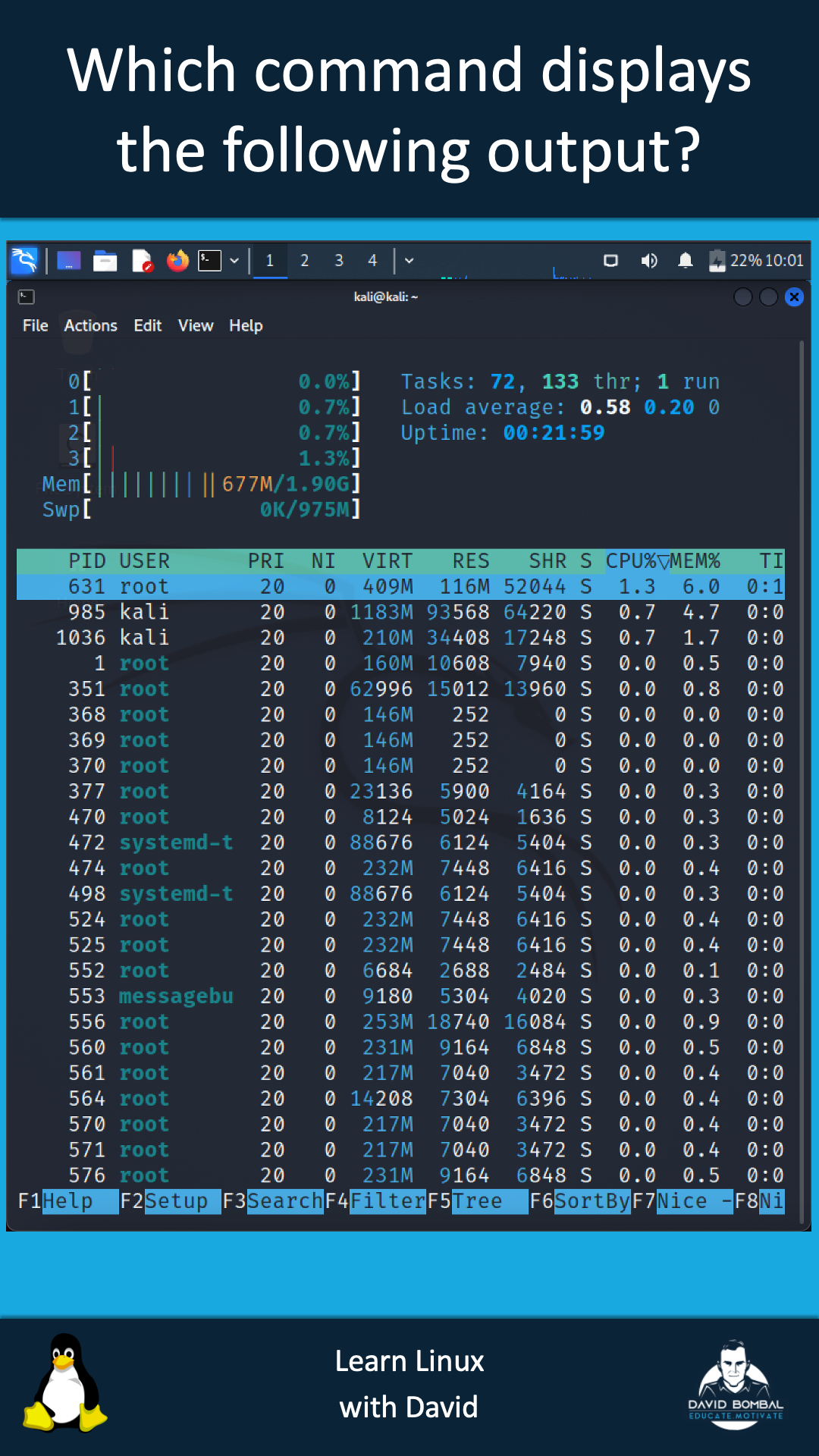Switch to workspace 4

pyautogui.click(x=372, y=261)
